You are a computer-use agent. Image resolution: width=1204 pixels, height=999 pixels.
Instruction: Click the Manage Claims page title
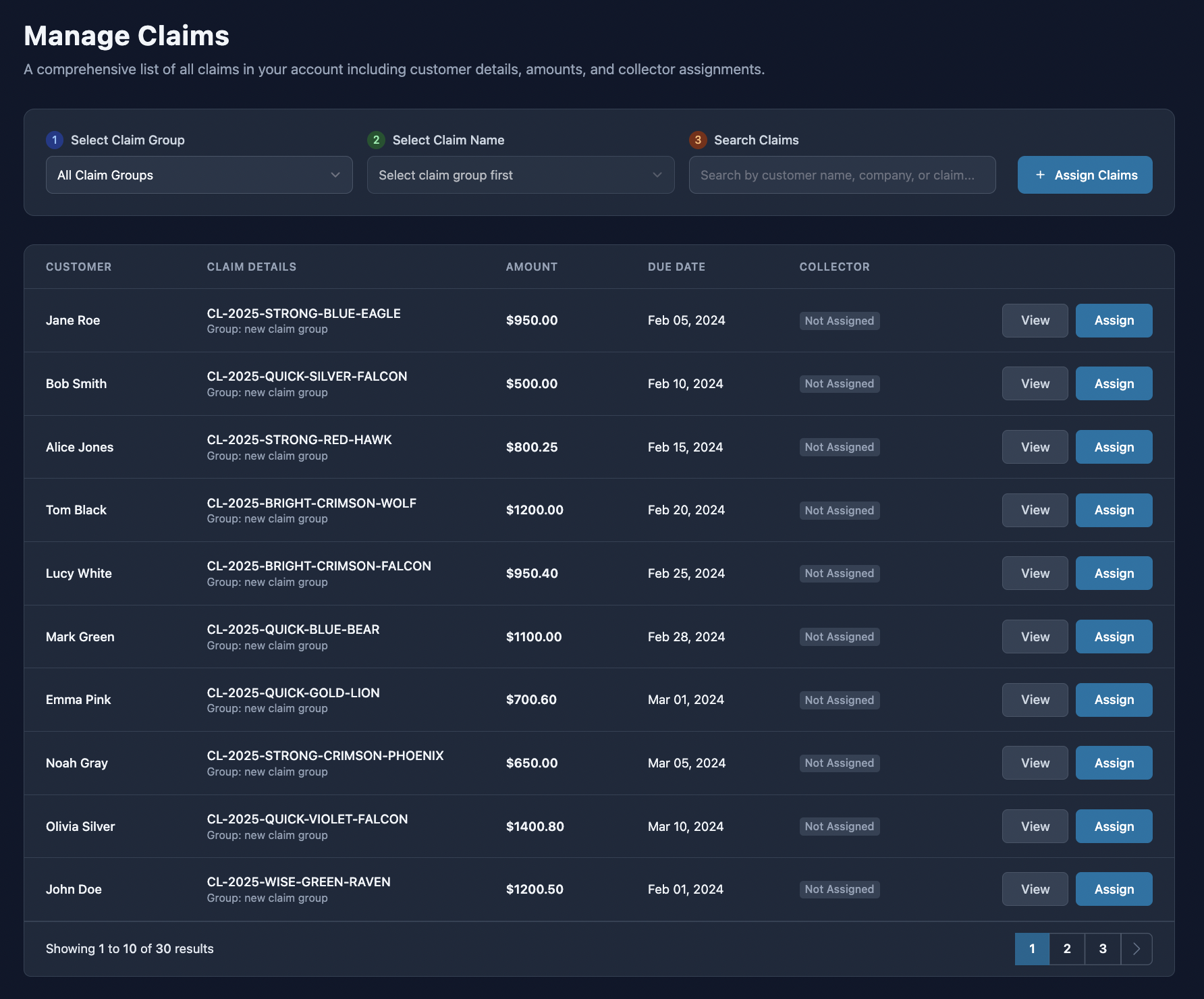(126, 35)
